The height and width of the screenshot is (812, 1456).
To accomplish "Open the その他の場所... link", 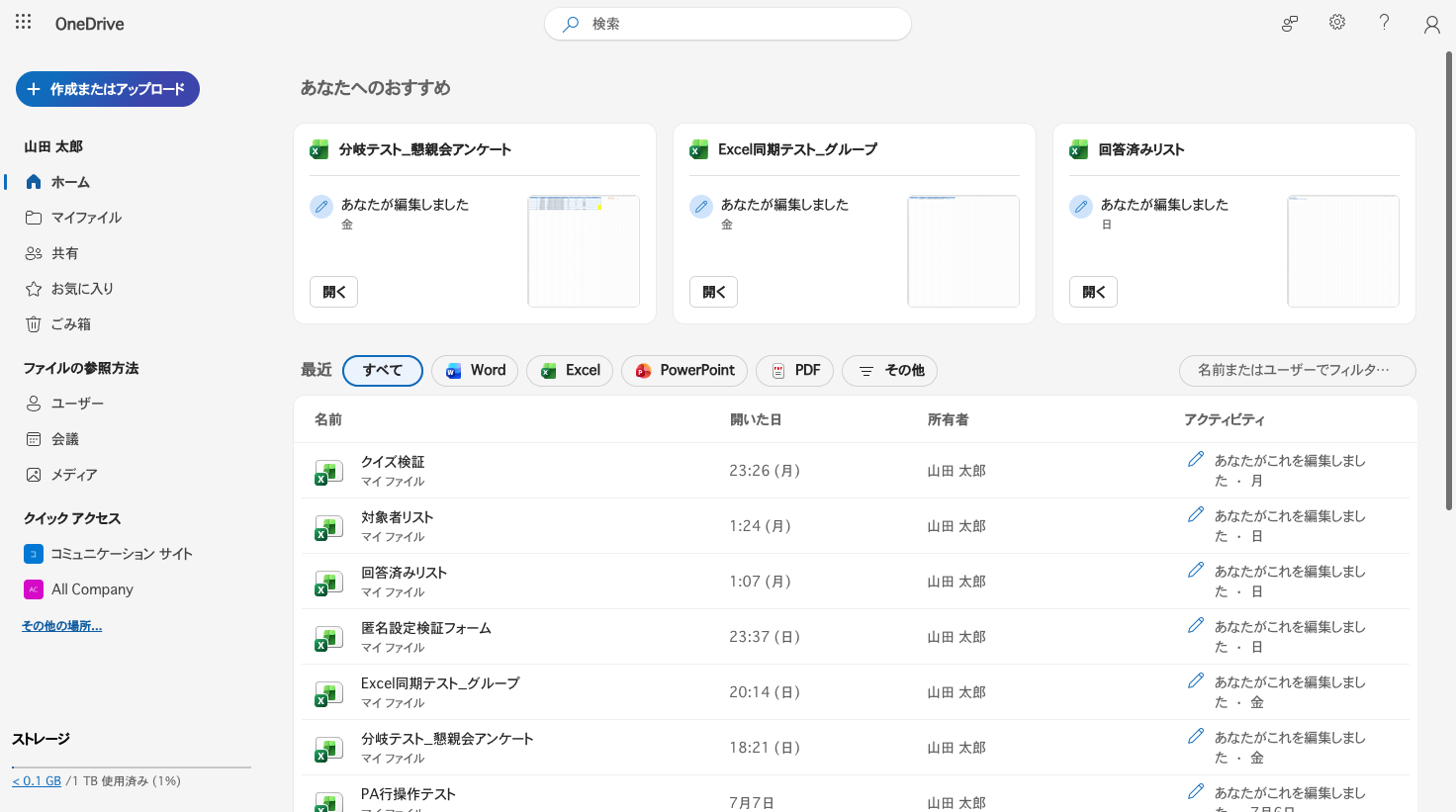I will click(x=62, y=626).
